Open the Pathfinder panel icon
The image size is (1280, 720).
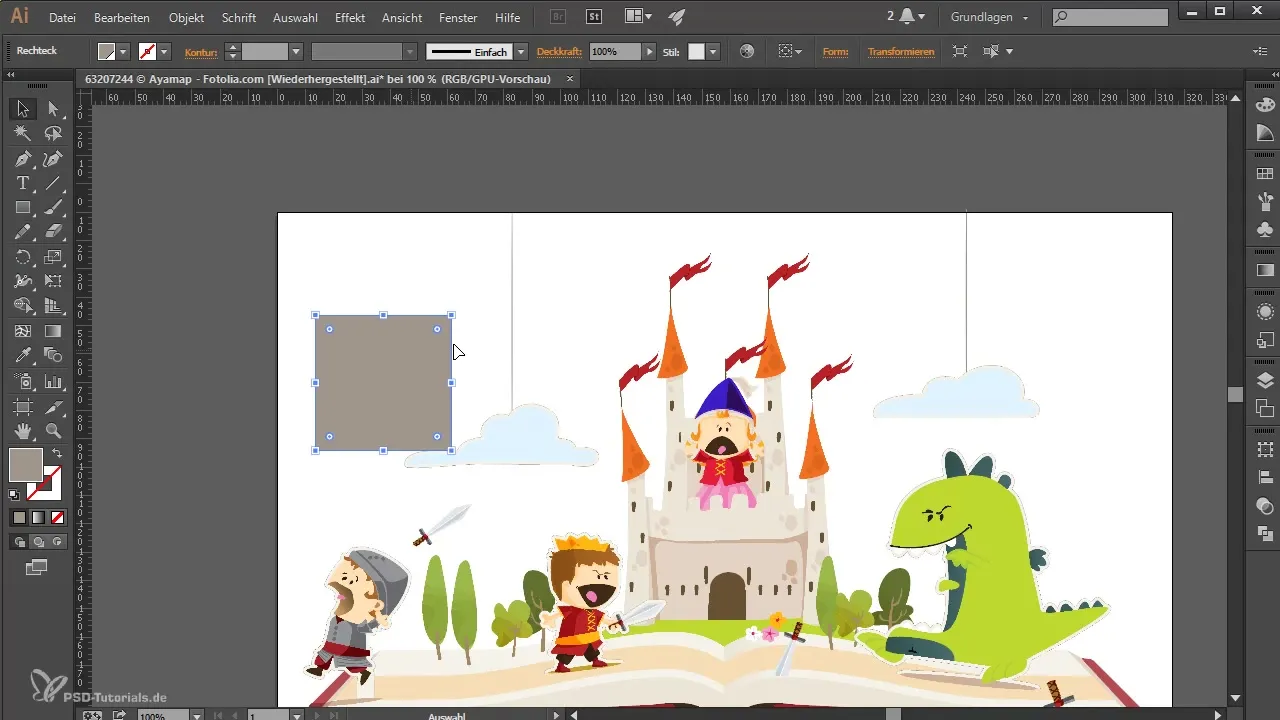point(1265,534)
